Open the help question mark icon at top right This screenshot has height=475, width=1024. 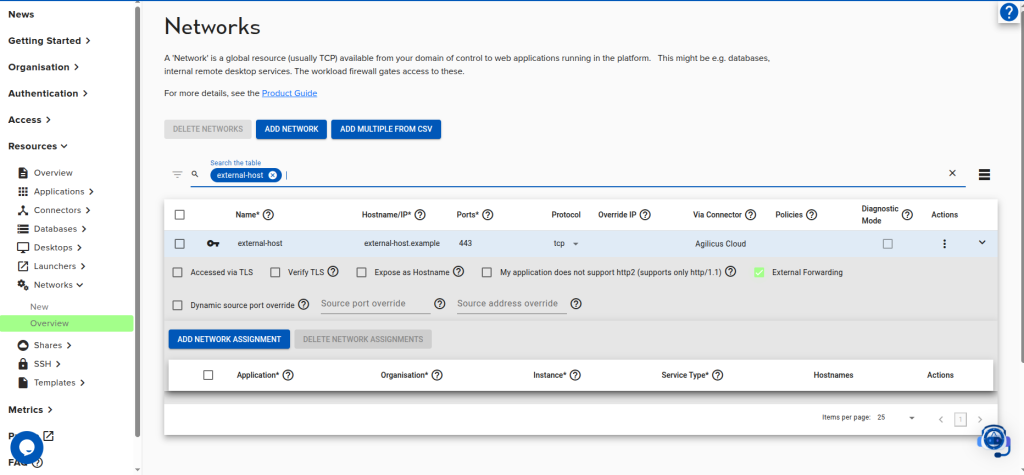point(1008,12)
